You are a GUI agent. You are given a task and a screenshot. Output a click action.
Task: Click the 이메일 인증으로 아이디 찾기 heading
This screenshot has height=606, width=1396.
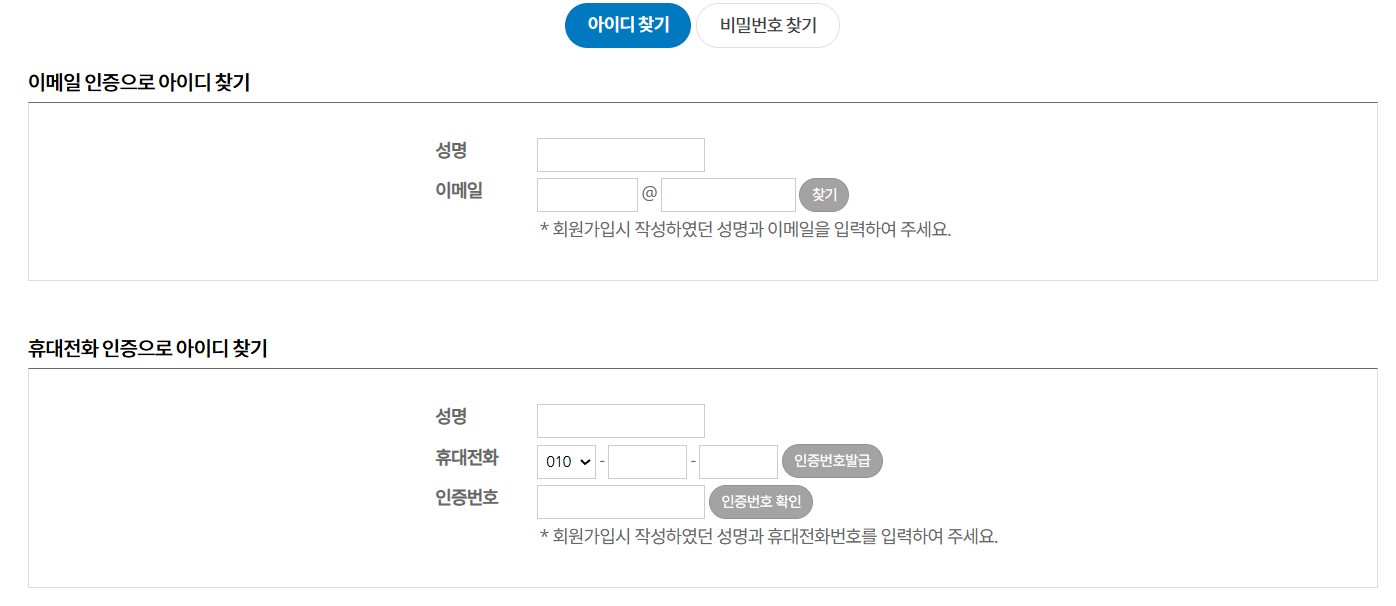[x=139, y=83]
